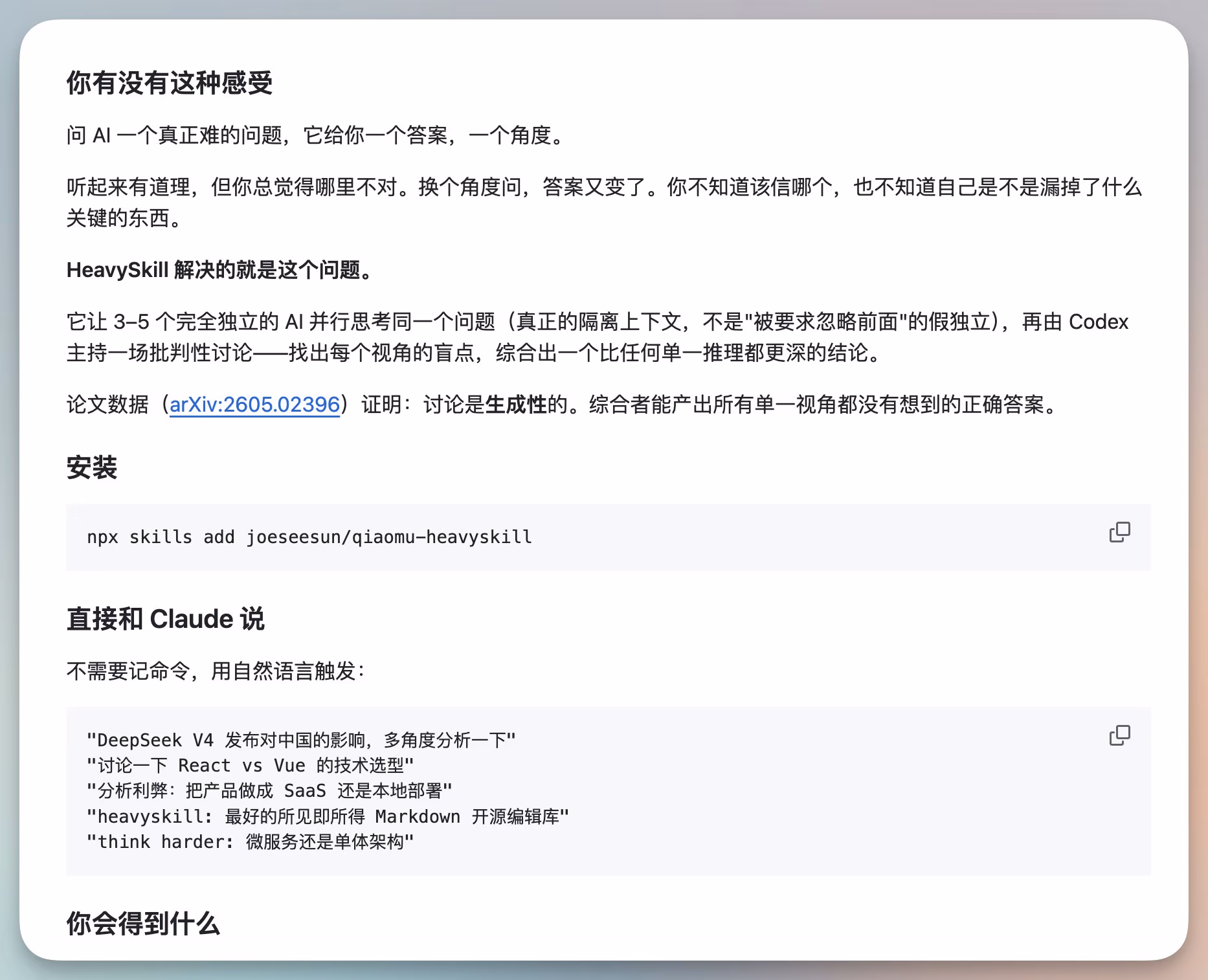Click the heading 你有没有这种感受
The height and width of the screenshot is (980, 1208).
point(170,83)
